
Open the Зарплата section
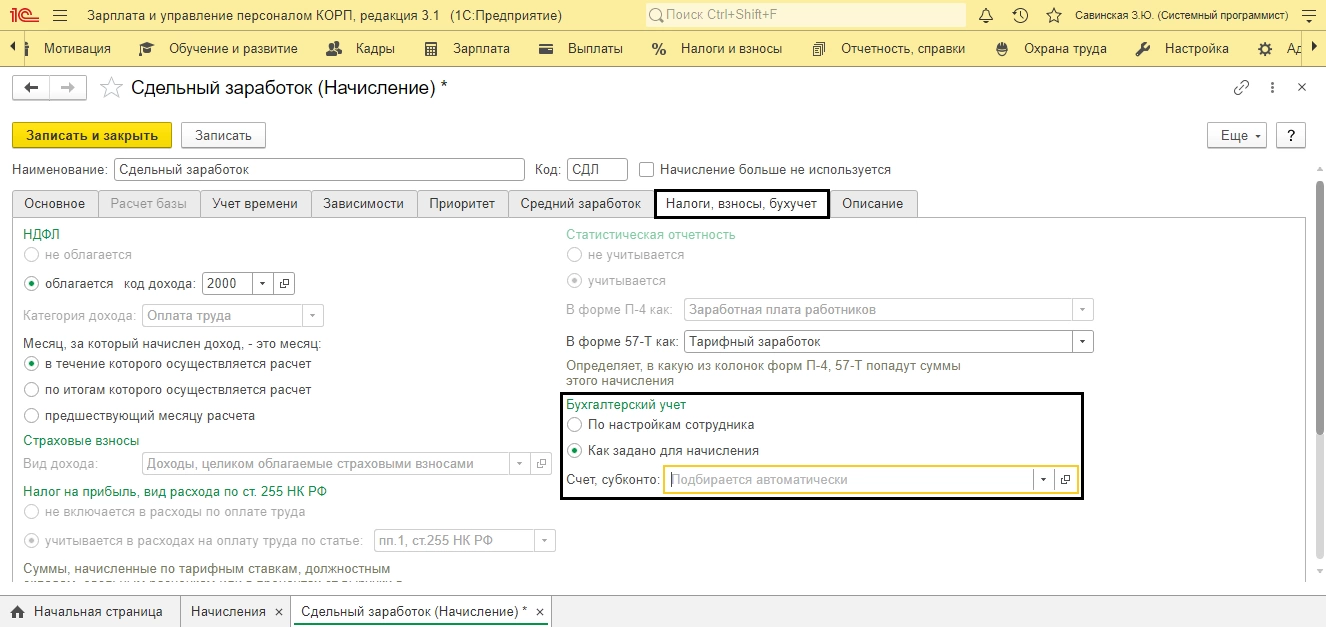tap(467, 48)
